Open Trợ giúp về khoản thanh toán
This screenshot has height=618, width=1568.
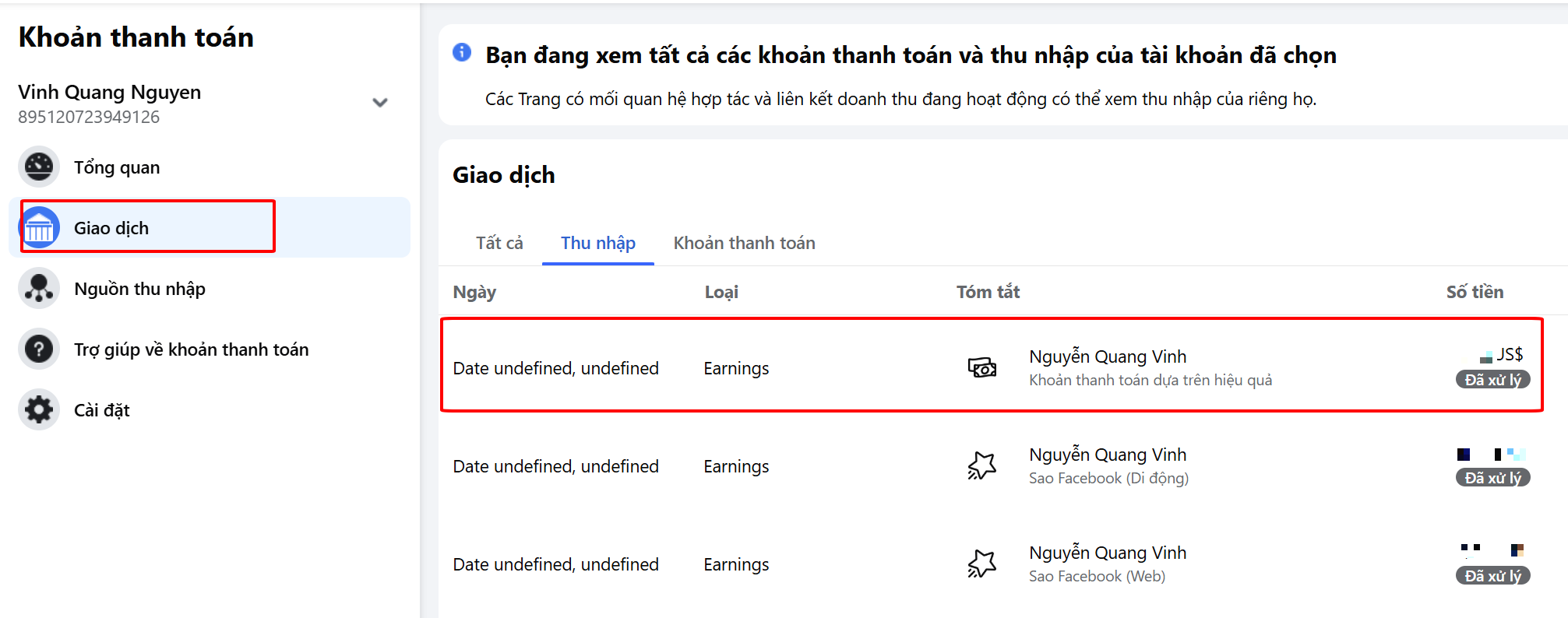191,349
